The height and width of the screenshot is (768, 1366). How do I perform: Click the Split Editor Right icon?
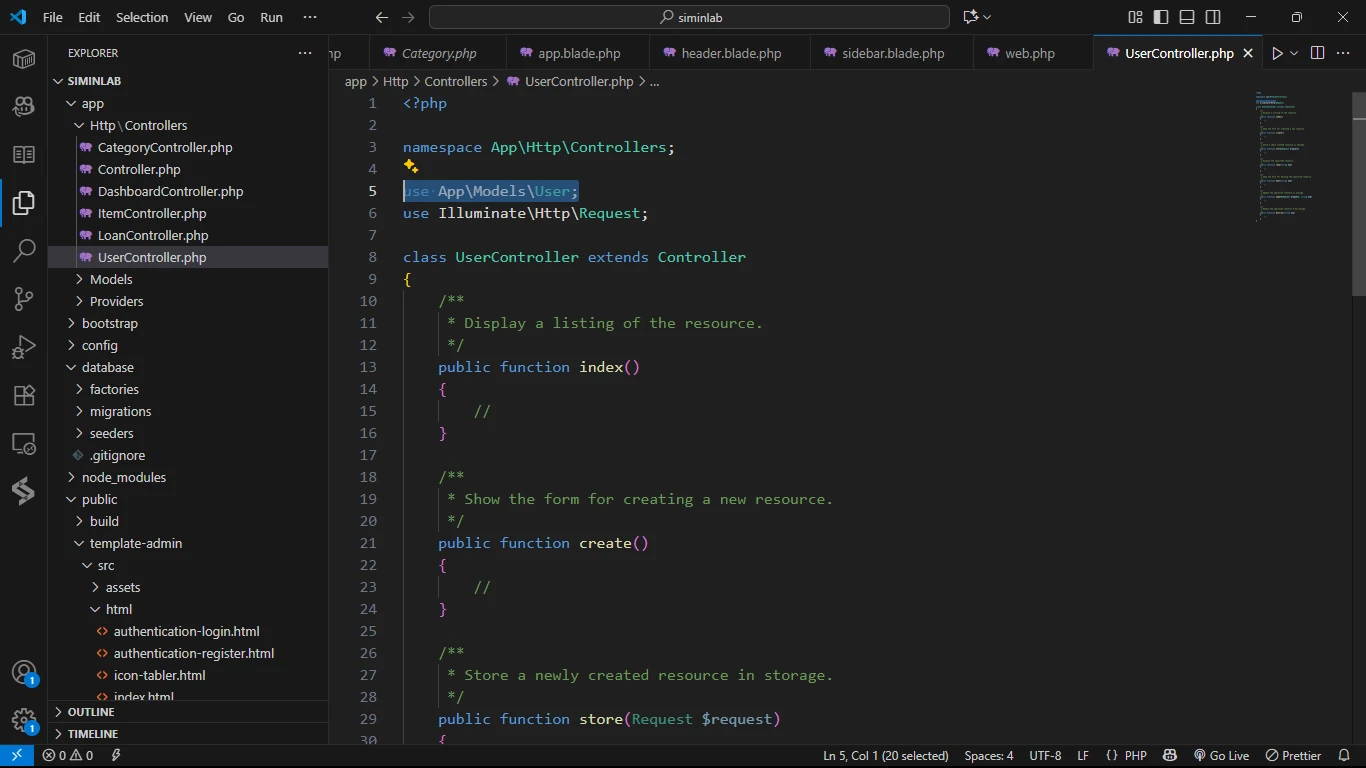(1317, 53)
